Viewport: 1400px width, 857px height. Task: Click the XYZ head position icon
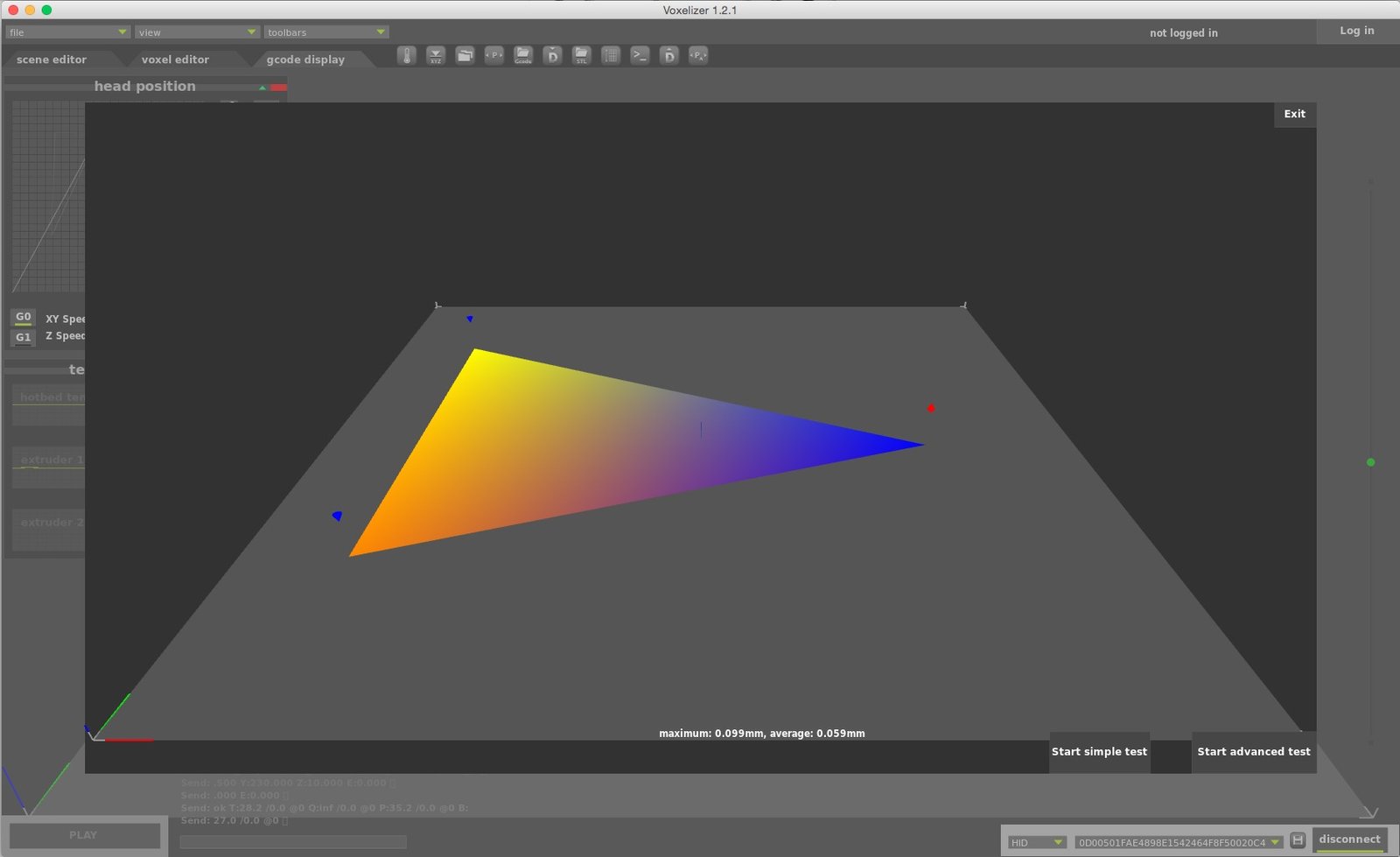click(436, 55)
